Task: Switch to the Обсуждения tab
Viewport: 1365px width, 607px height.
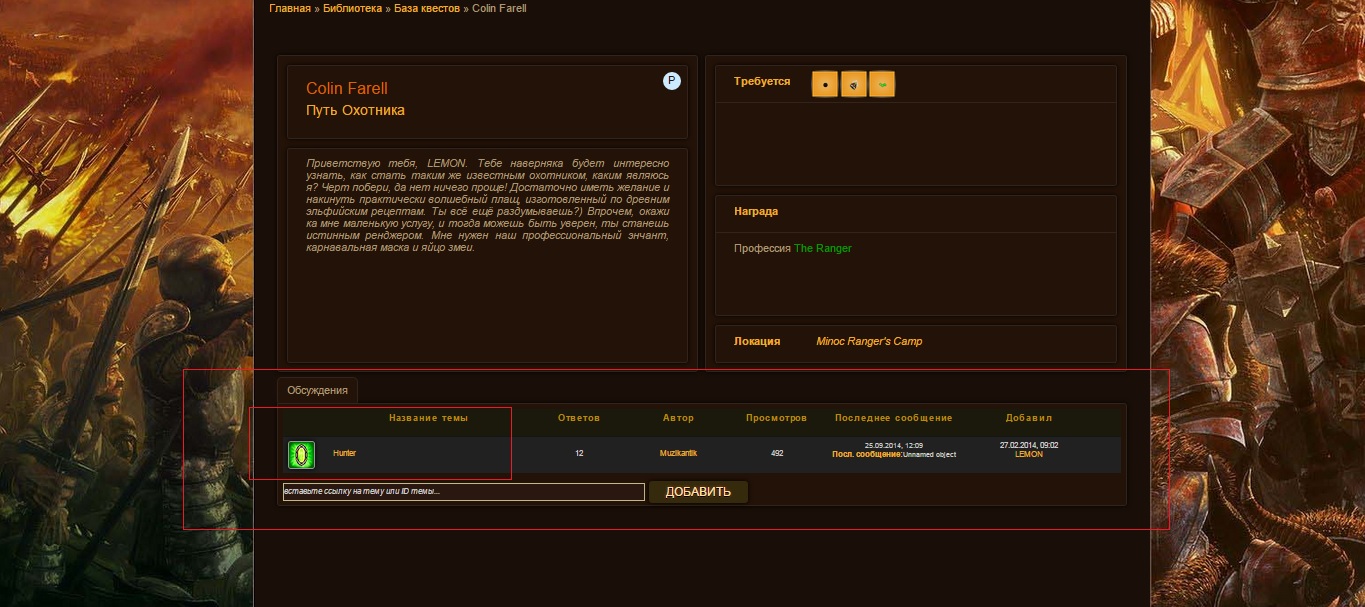Action: 317,390
